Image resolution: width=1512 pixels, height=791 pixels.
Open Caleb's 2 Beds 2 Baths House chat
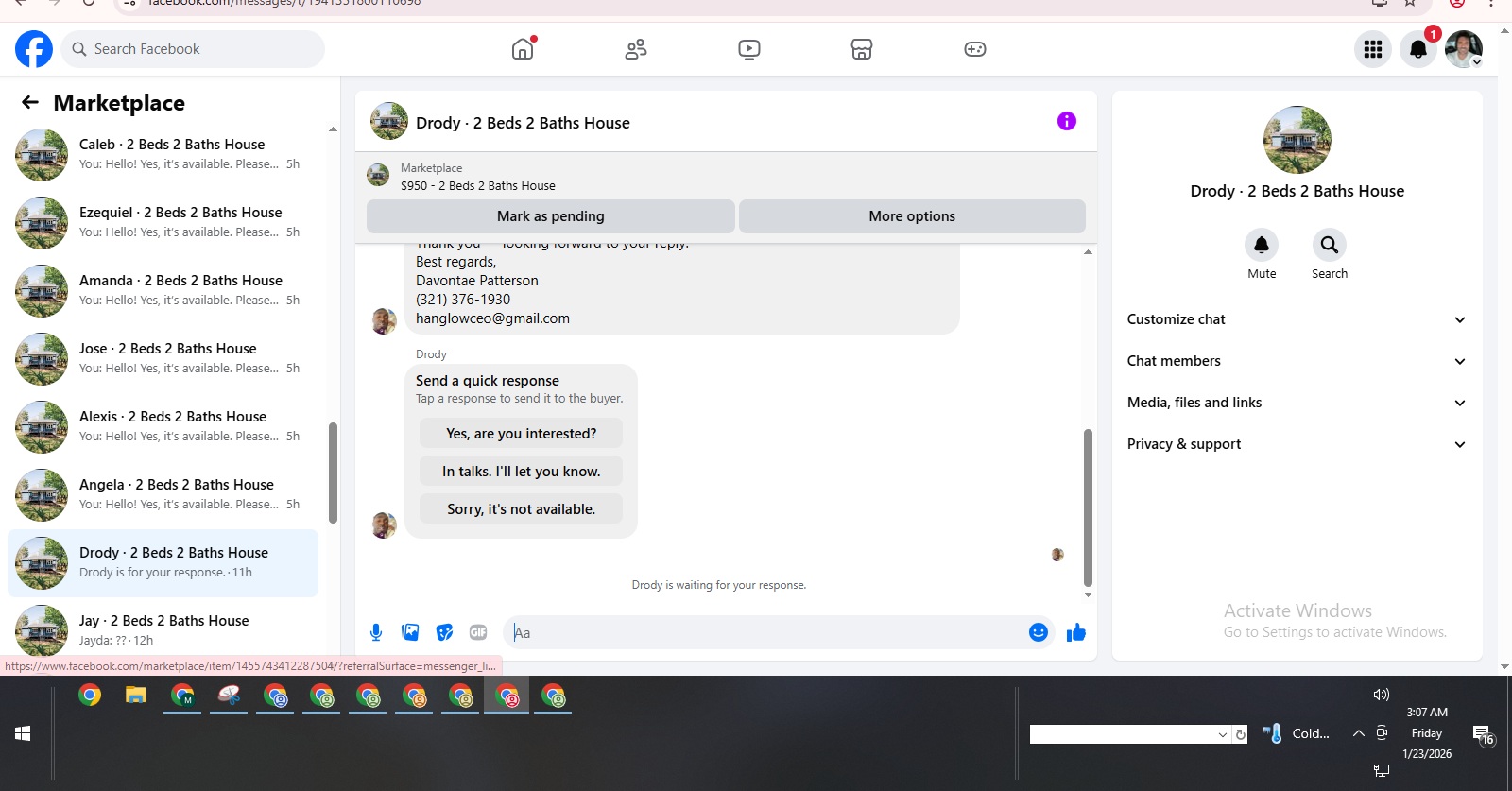[163, 155]
